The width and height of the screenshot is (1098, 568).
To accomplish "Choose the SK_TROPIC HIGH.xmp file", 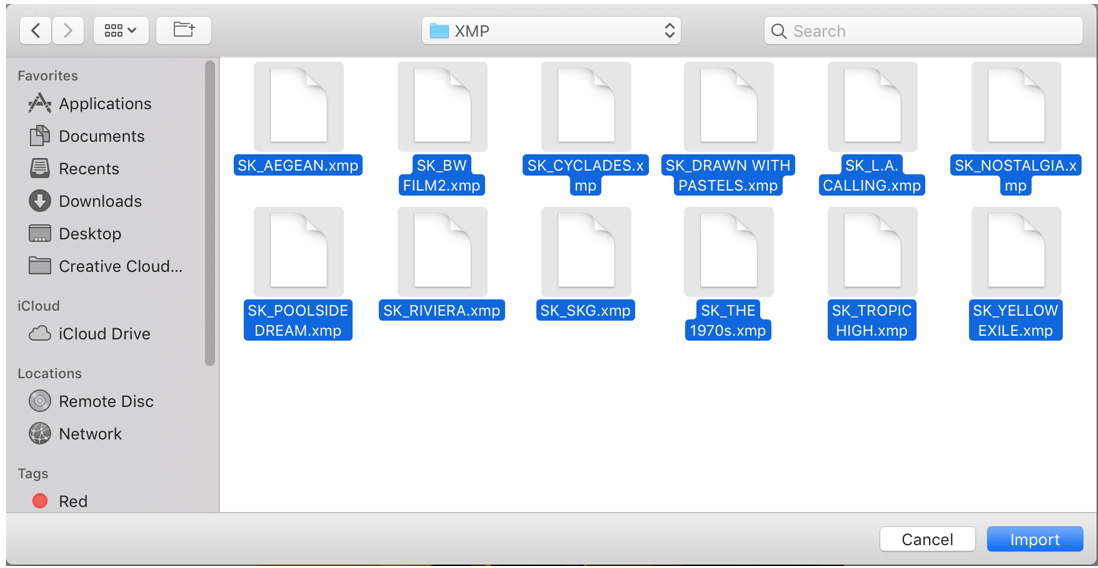I will pyautogui.click(x=872, y=252).
